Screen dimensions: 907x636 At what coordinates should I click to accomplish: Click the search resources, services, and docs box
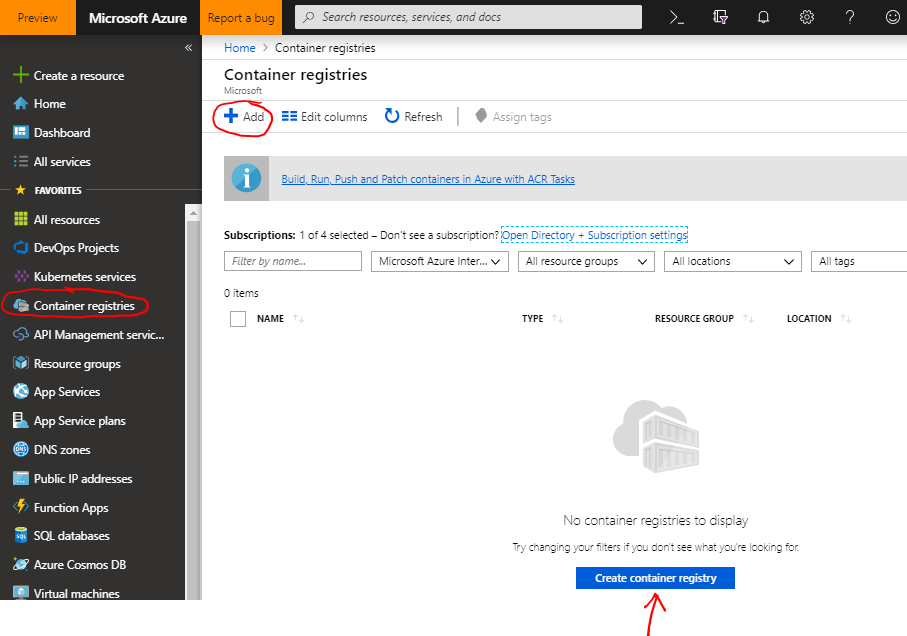(x=469, y=17)
